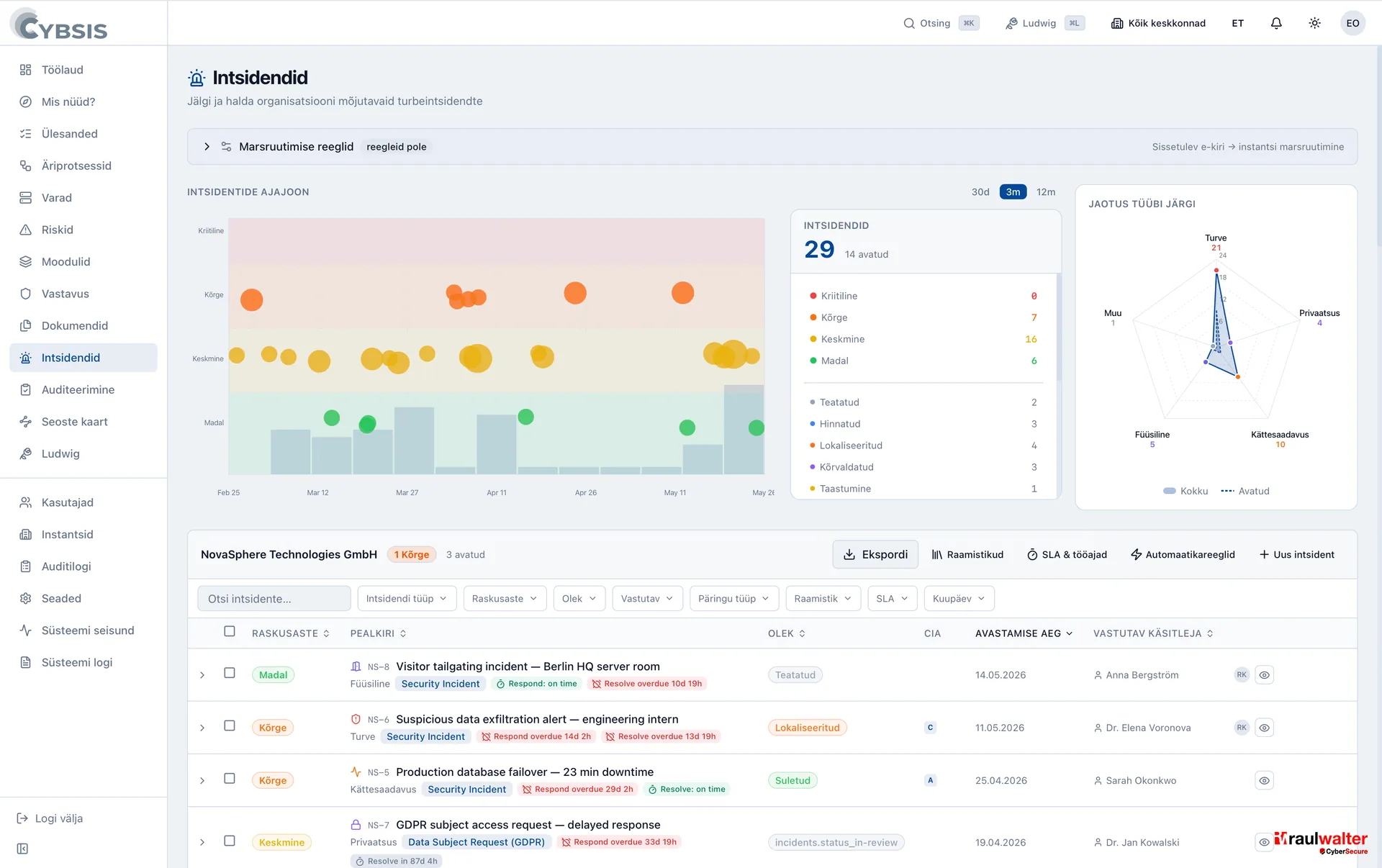Open Intsidendi tüüp filter dropdown
This screenshot has width=1382, height=868.
[x=407, y=599]
